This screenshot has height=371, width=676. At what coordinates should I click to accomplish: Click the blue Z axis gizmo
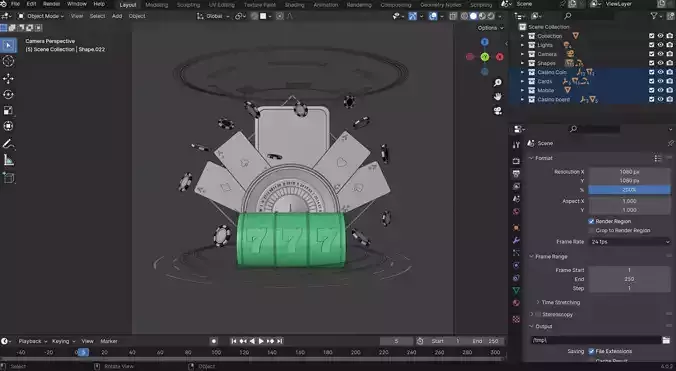pos(485,42)
